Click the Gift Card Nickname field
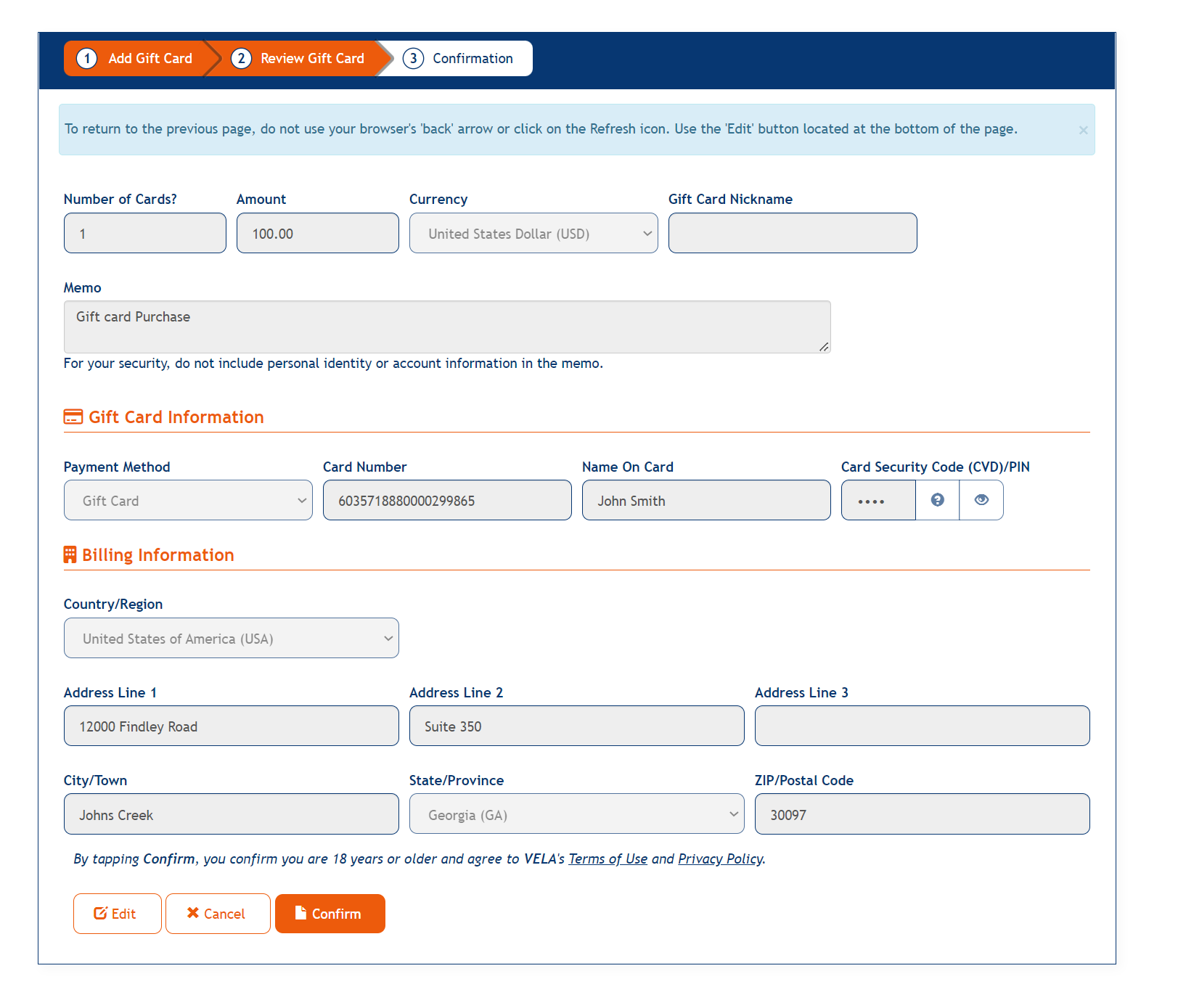Screen dimensions: 1186x1008 pyautogui.click(x=792, y=234)
